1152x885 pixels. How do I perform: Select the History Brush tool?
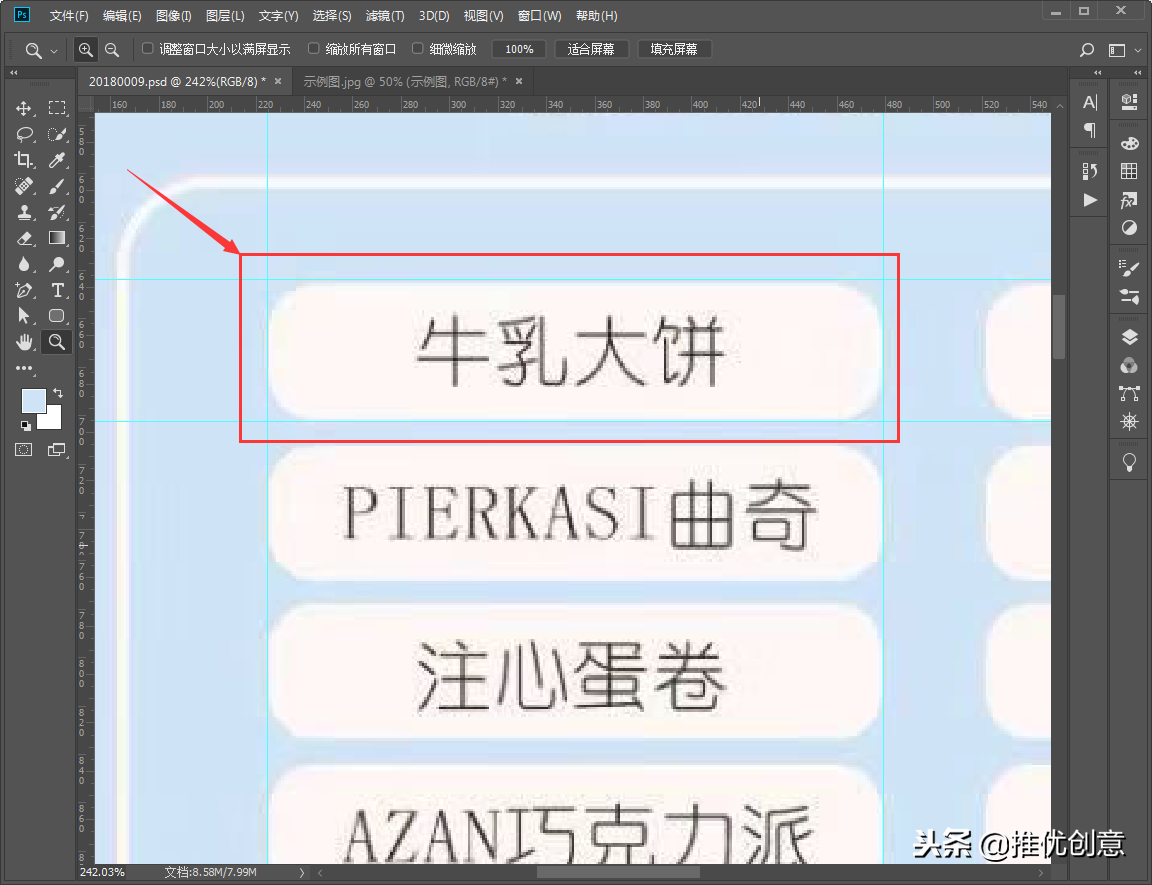pyautogui.click(x=57, y=212)
